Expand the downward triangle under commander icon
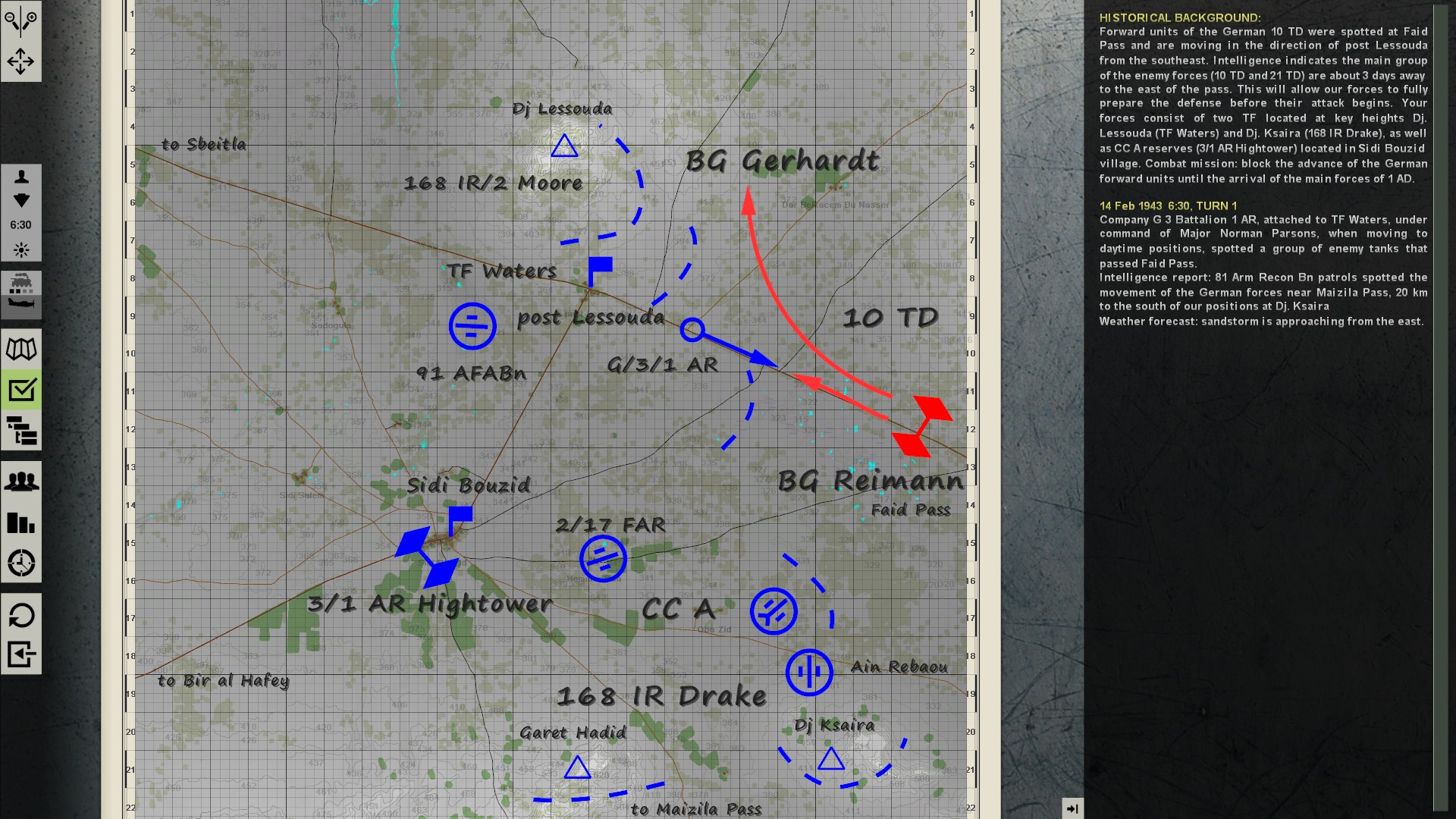Screen dimensions: 1456x819 click(21, 200)
